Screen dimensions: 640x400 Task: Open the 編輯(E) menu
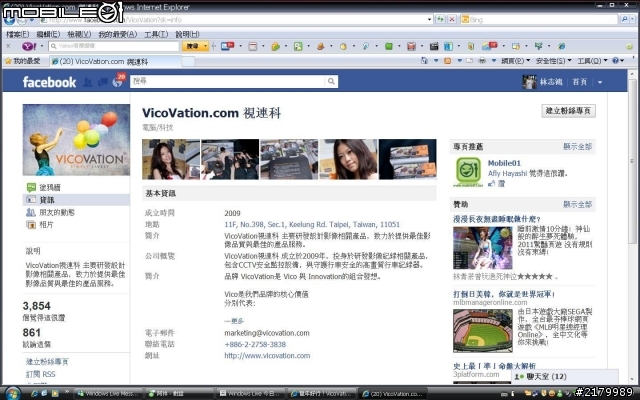click(x=48, y=34)
